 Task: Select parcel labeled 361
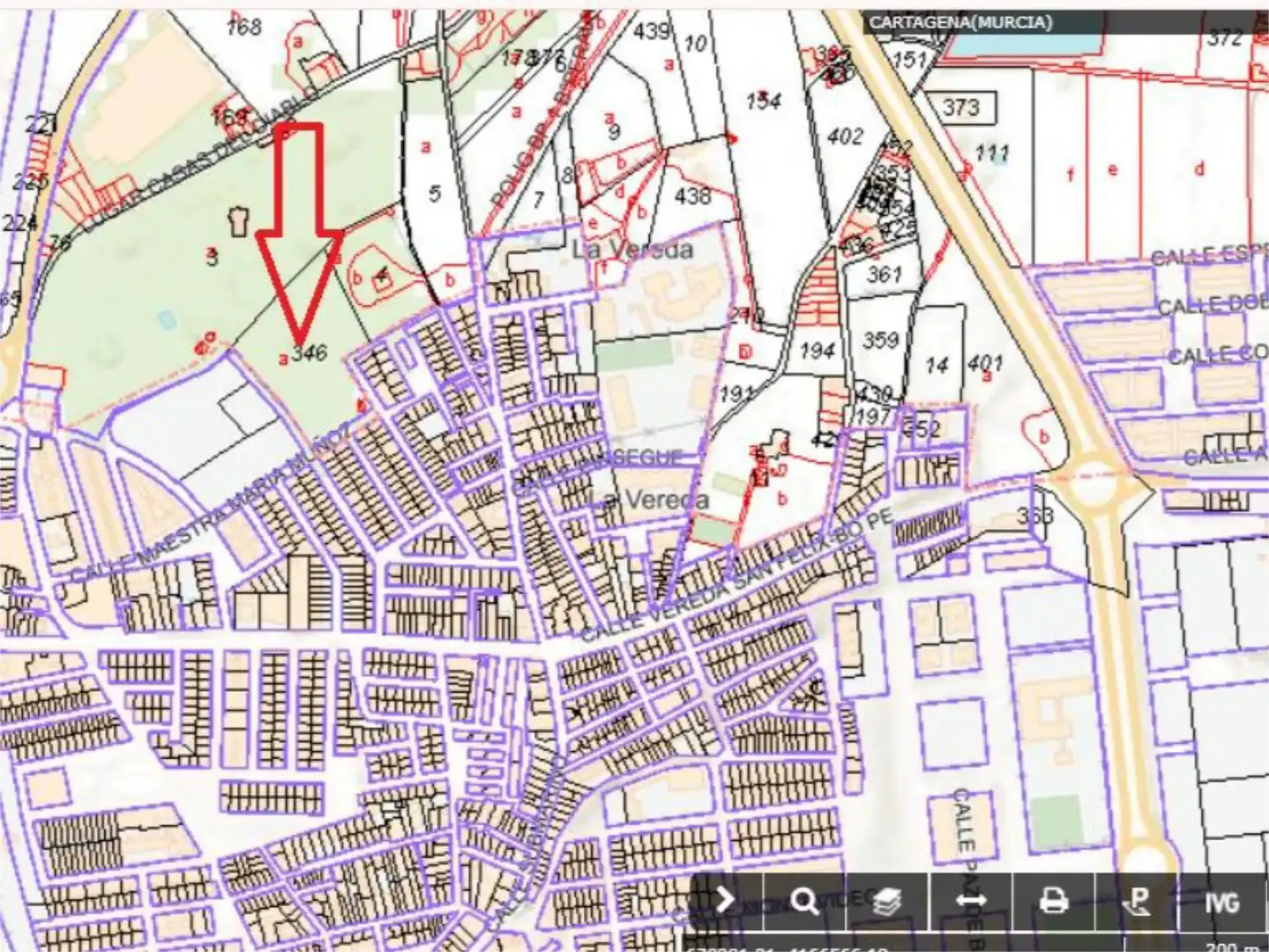pyautogui.click(x=884, y=274)
